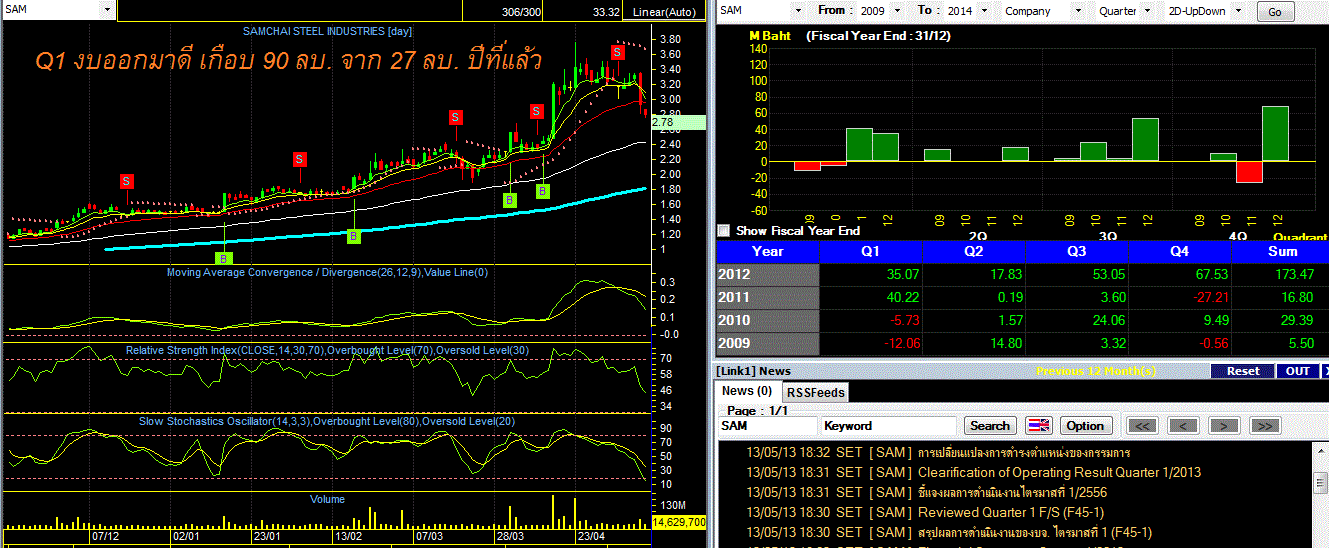Expand the Company dropdown
The width and height of the screenshot is (1329, 548).
click(x=1080, y=11)
